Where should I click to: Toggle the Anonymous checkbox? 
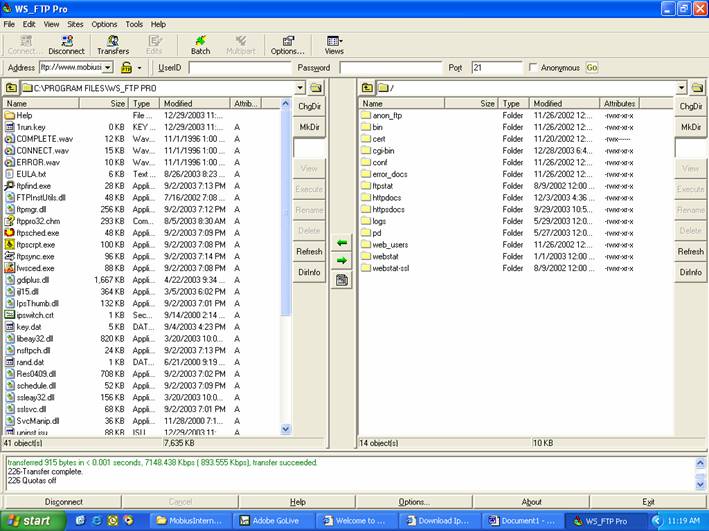(x=533, y=67)
